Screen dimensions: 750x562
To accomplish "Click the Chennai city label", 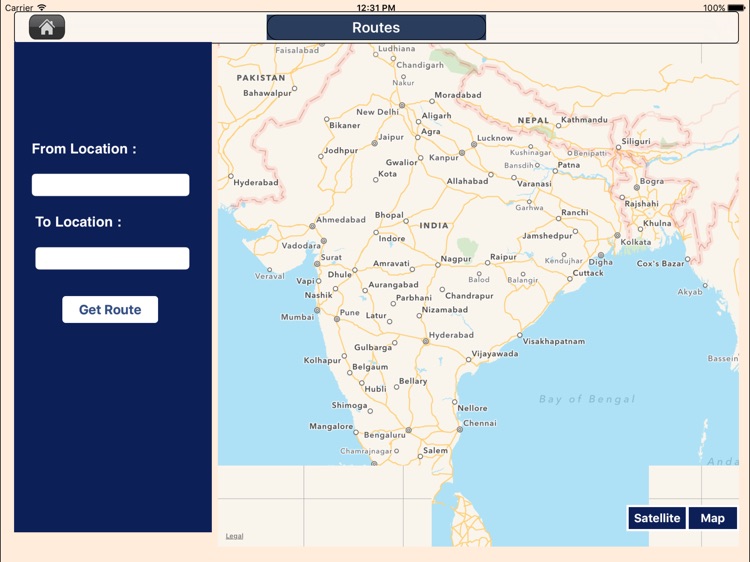I will coord(480,423).
